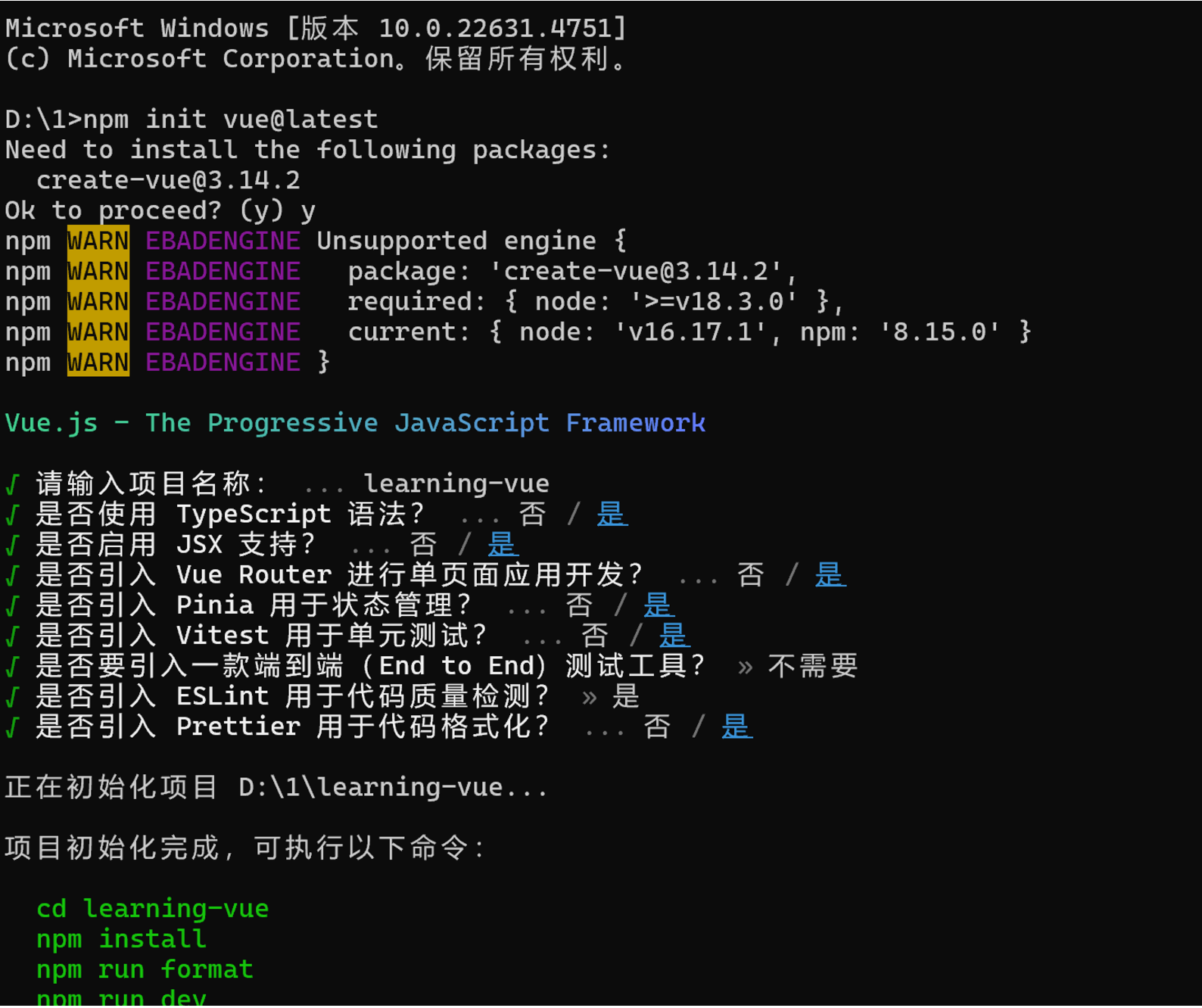Select 是 for the TypeScript option
This screenshot has width=1202, height=1008.
tap(612, 515)
